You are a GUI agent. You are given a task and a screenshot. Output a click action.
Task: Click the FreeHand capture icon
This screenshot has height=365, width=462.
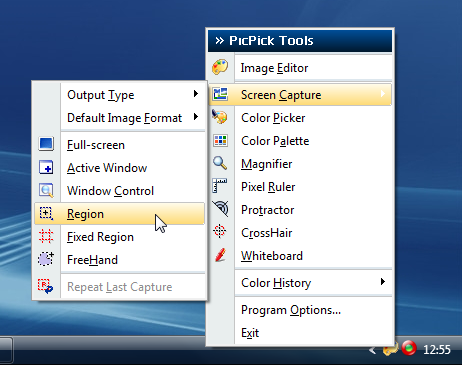pyautogui.click(x=46, y=259)
